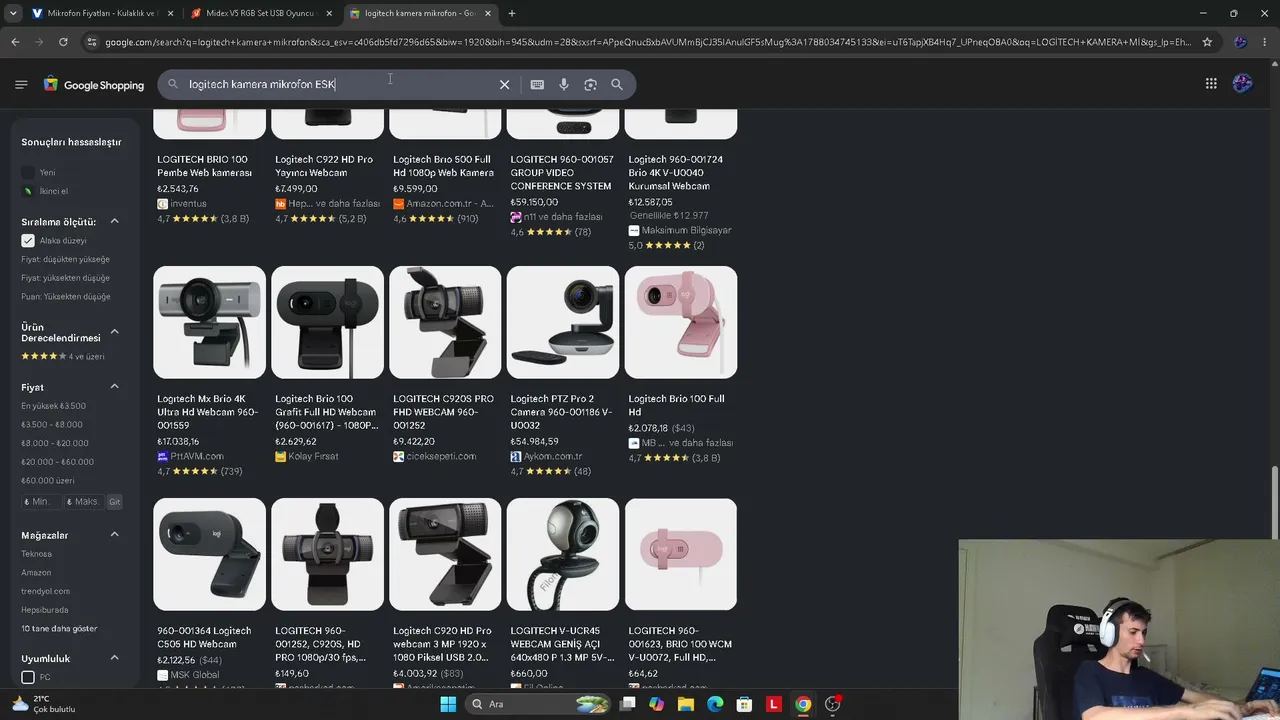Collapse the Fiyat filter section
Screen dimensions: 1280x720
114,387
